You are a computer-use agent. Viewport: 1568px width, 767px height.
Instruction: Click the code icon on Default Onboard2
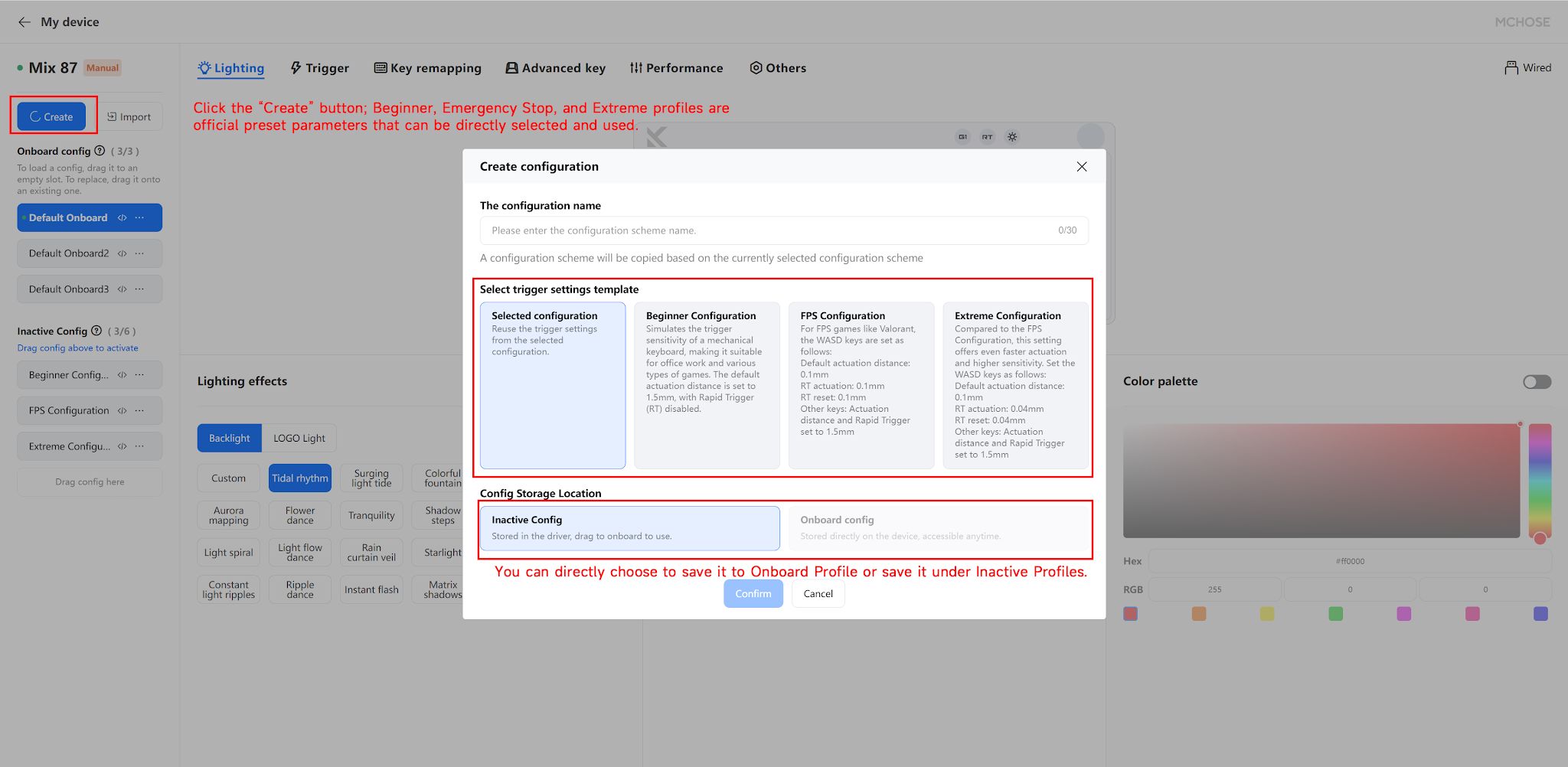[122, 253]
